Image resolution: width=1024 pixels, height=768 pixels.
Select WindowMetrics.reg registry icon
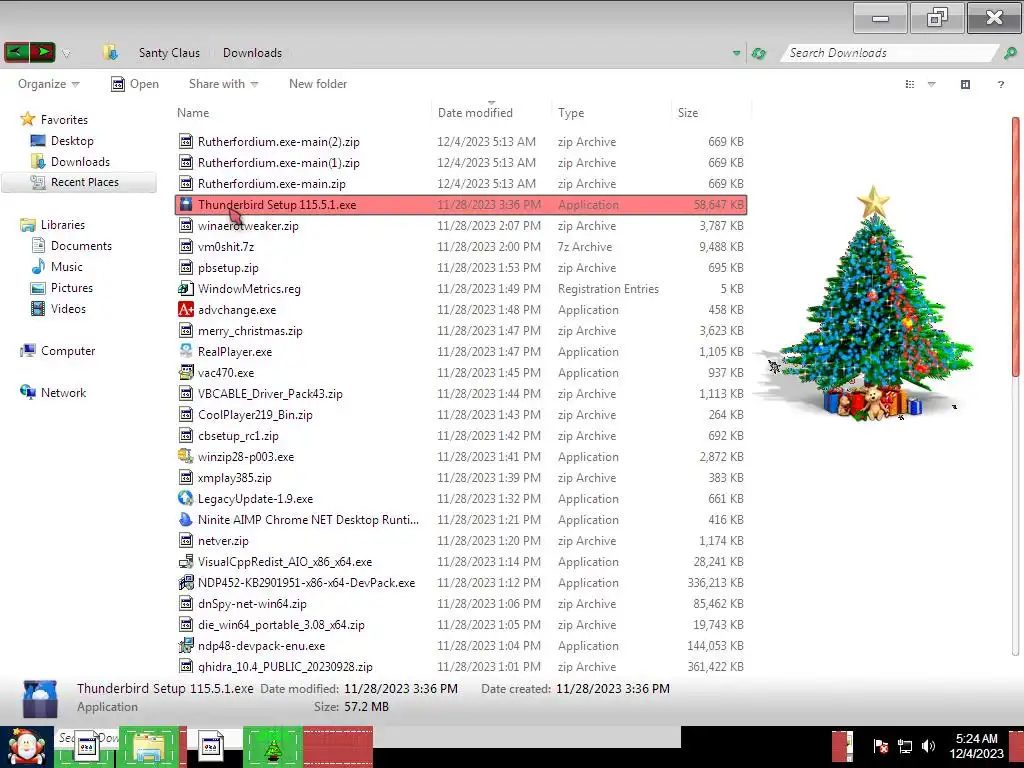pos(186,289)
